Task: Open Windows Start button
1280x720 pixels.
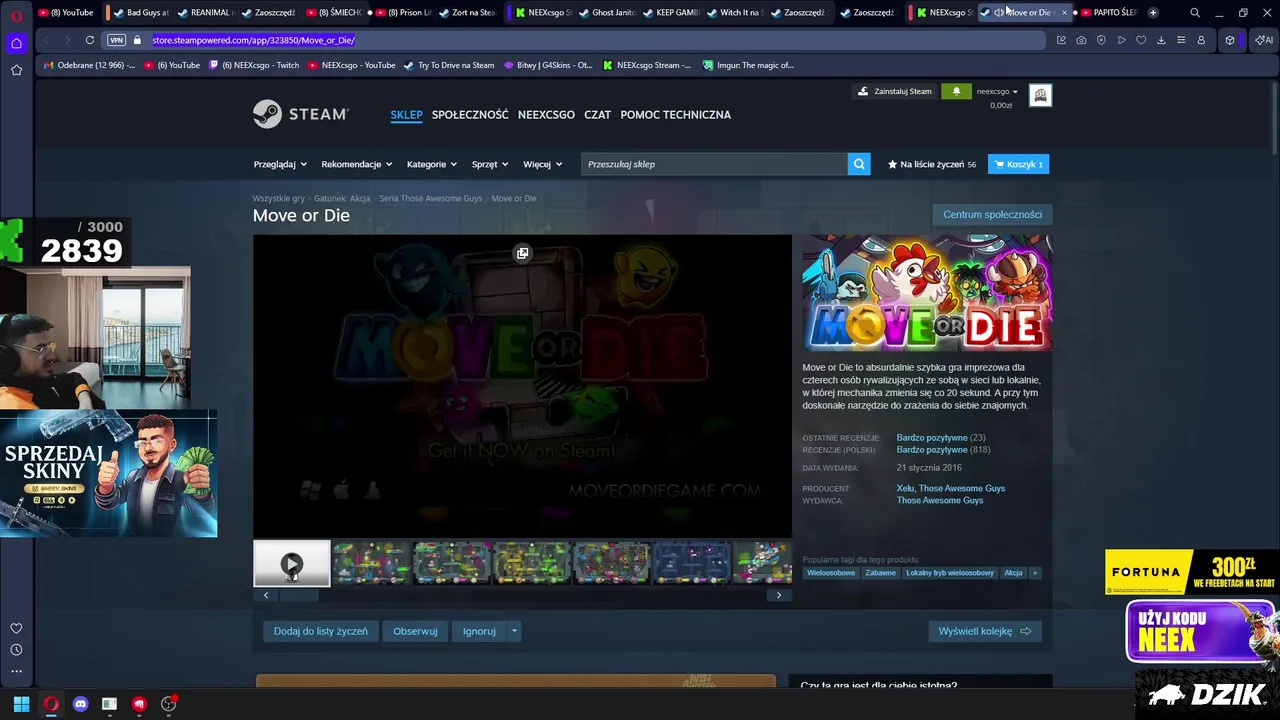Action: point(21,703)
